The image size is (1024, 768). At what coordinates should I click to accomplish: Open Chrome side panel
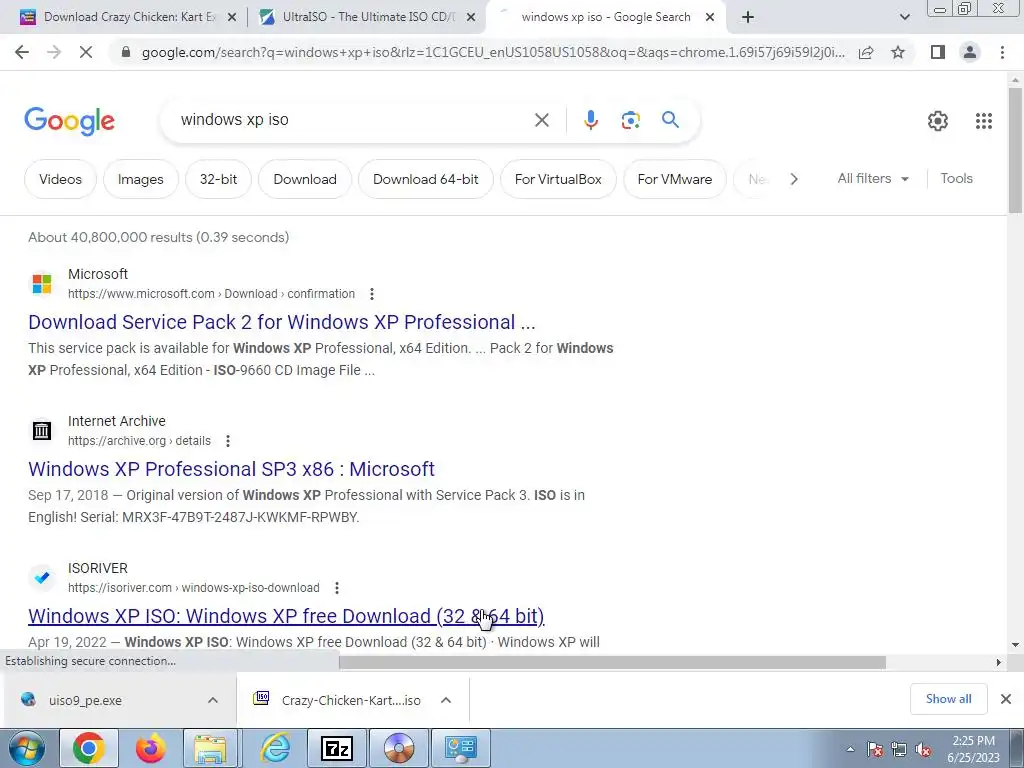pyautogui.click(x=938, y=52)
